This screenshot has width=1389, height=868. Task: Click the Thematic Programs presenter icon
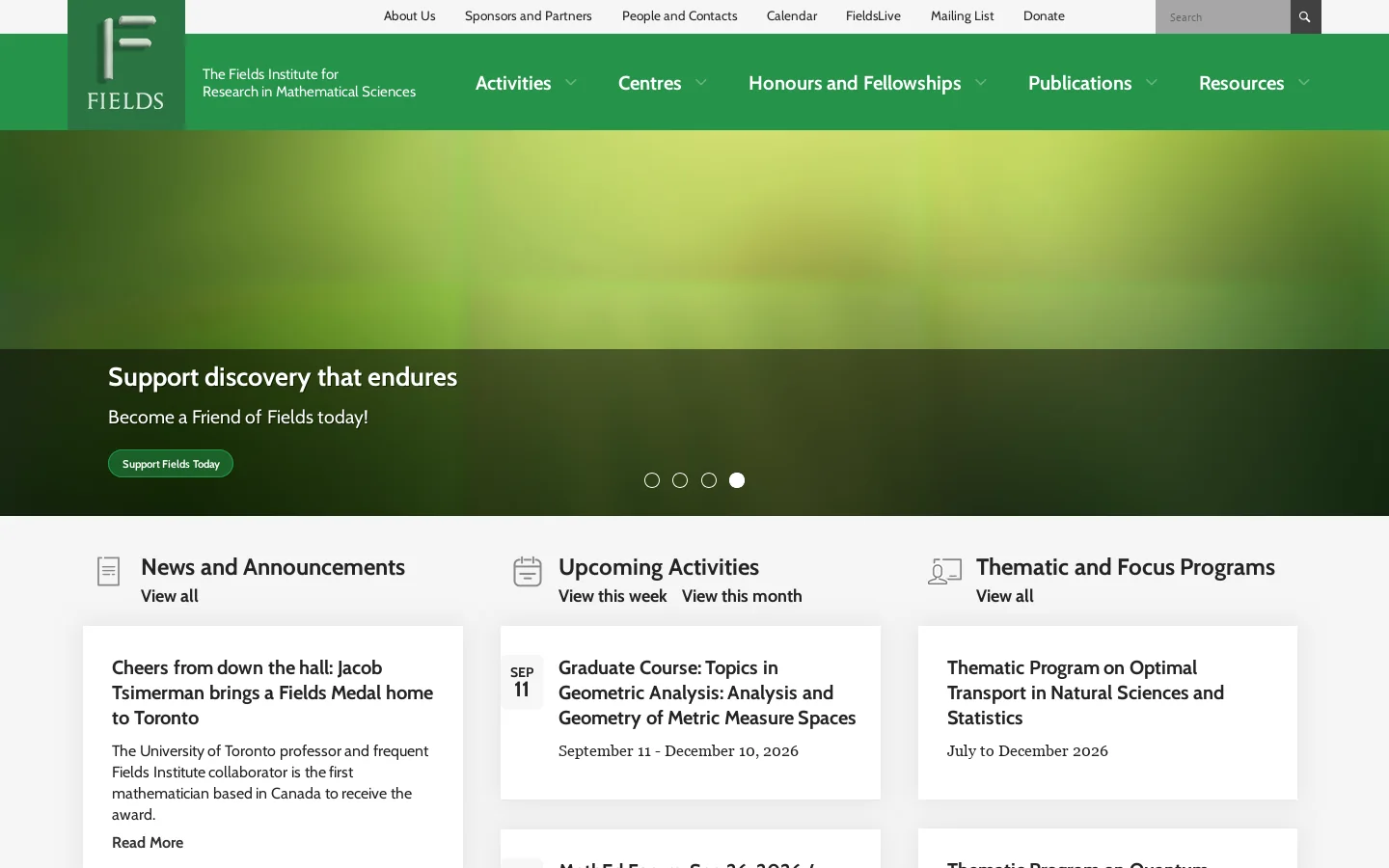[944, 571]
